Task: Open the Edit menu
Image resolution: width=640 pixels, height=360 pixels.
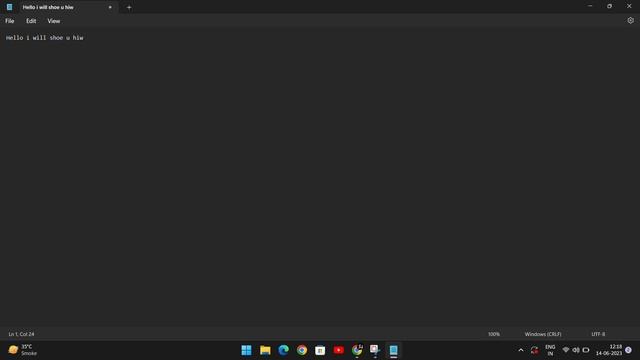Action: tap(31, 21)
